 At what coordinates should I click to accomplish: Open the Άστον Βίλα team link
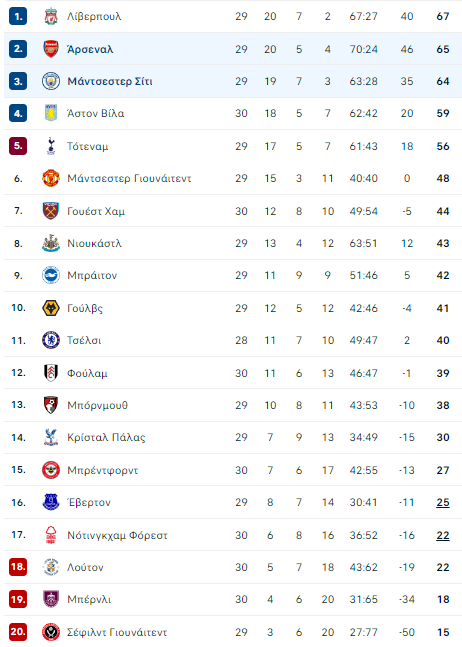click(x=96, y=113)
